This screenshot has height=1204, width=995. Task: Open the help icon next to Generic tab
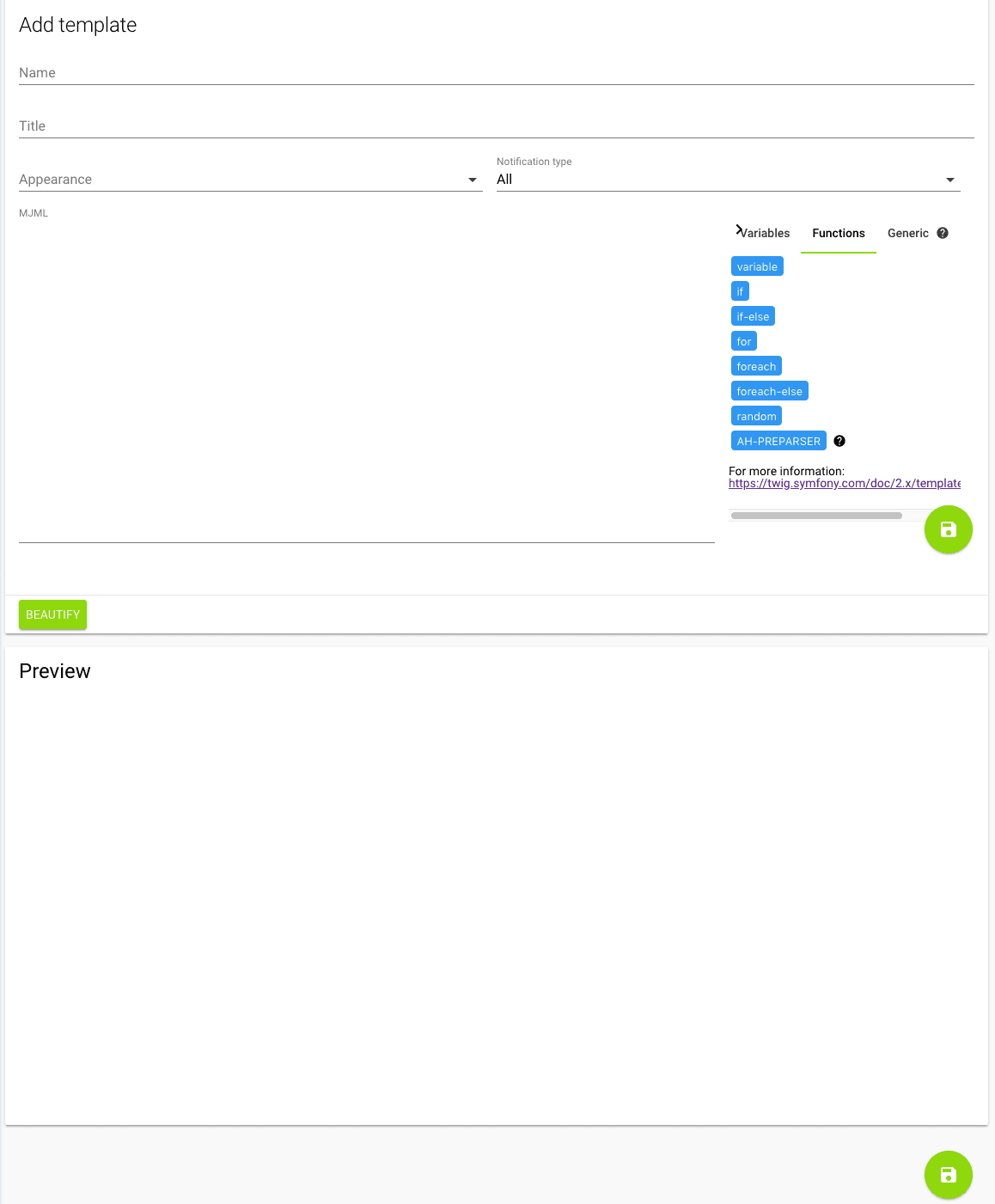[x=942, y=233]
